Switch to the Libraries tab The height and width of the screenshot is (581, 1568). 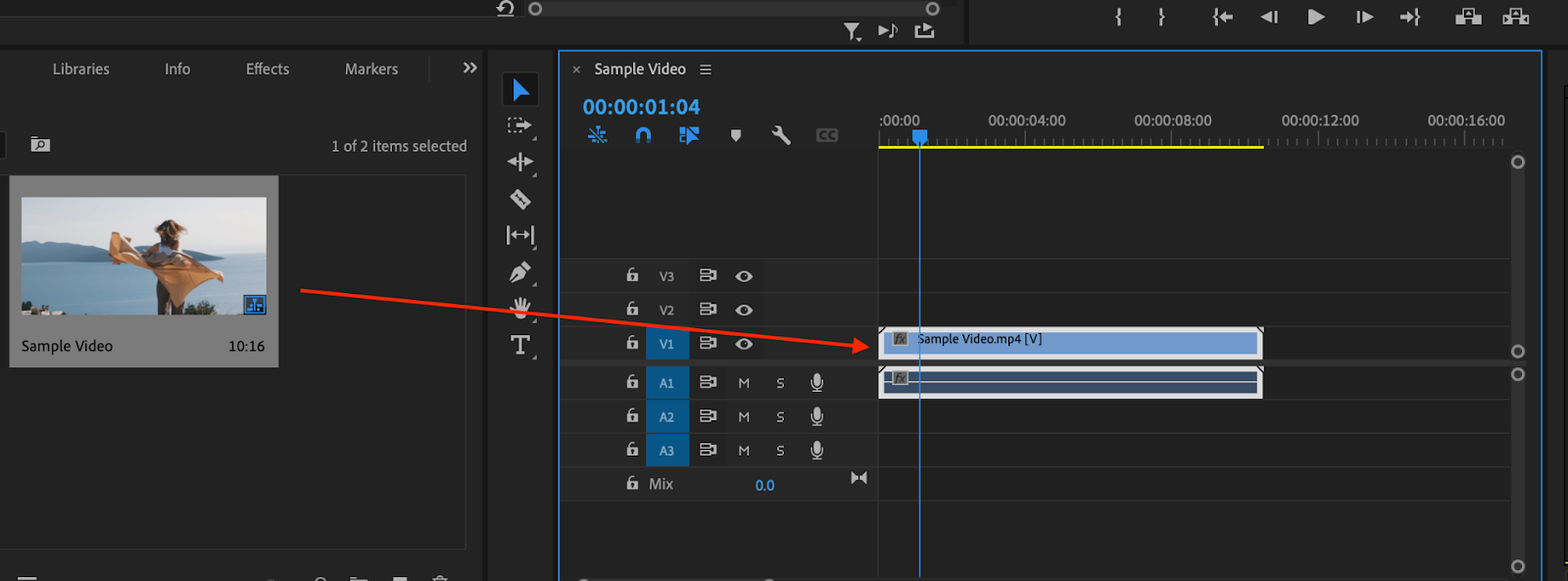tap(81, 69)
